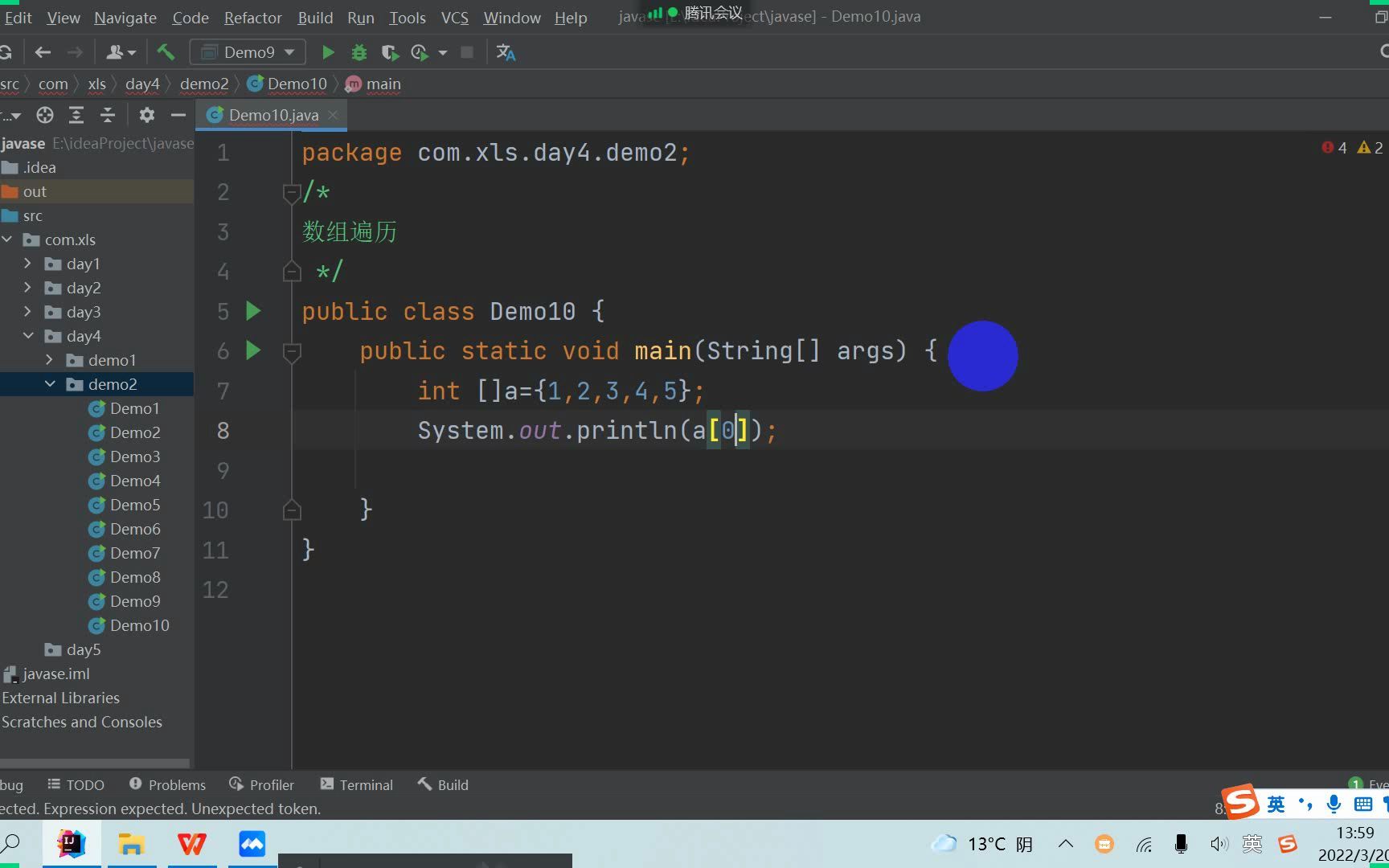
Task: Click the Sogou input method microphone icon
Action: tap(1334, 804)
